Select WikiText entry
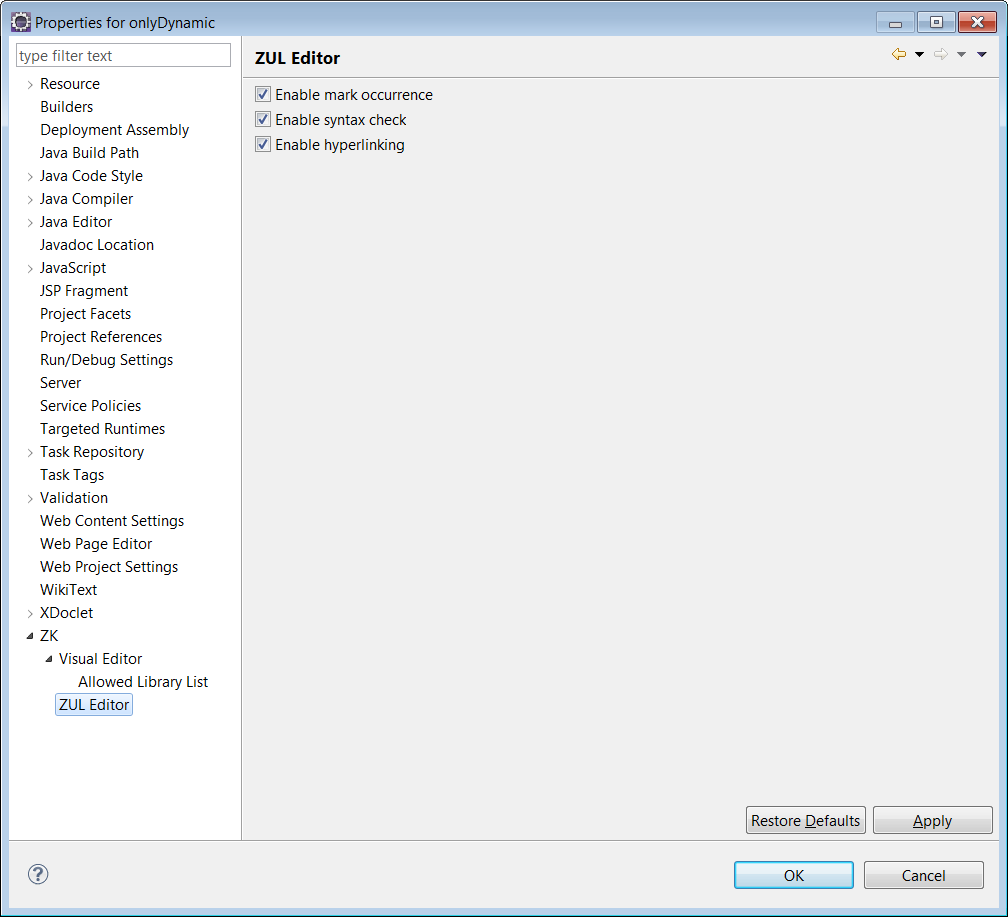The image size is (1008, 917). pyautogui.click(x=68, y=590)
